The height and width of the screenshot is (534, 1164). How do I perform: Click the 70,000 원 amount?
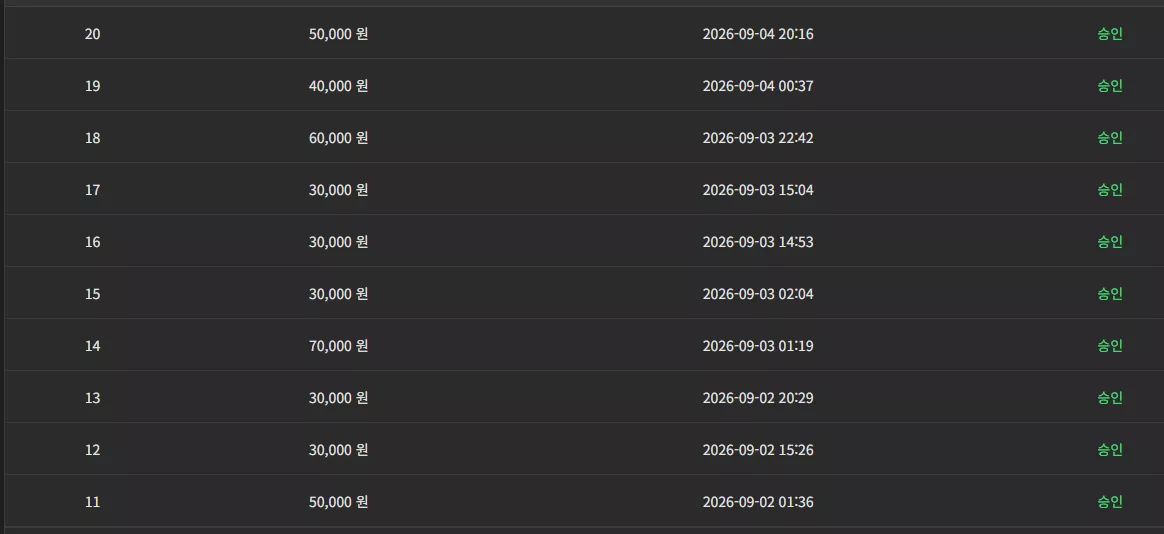click(x=339, y=346)
